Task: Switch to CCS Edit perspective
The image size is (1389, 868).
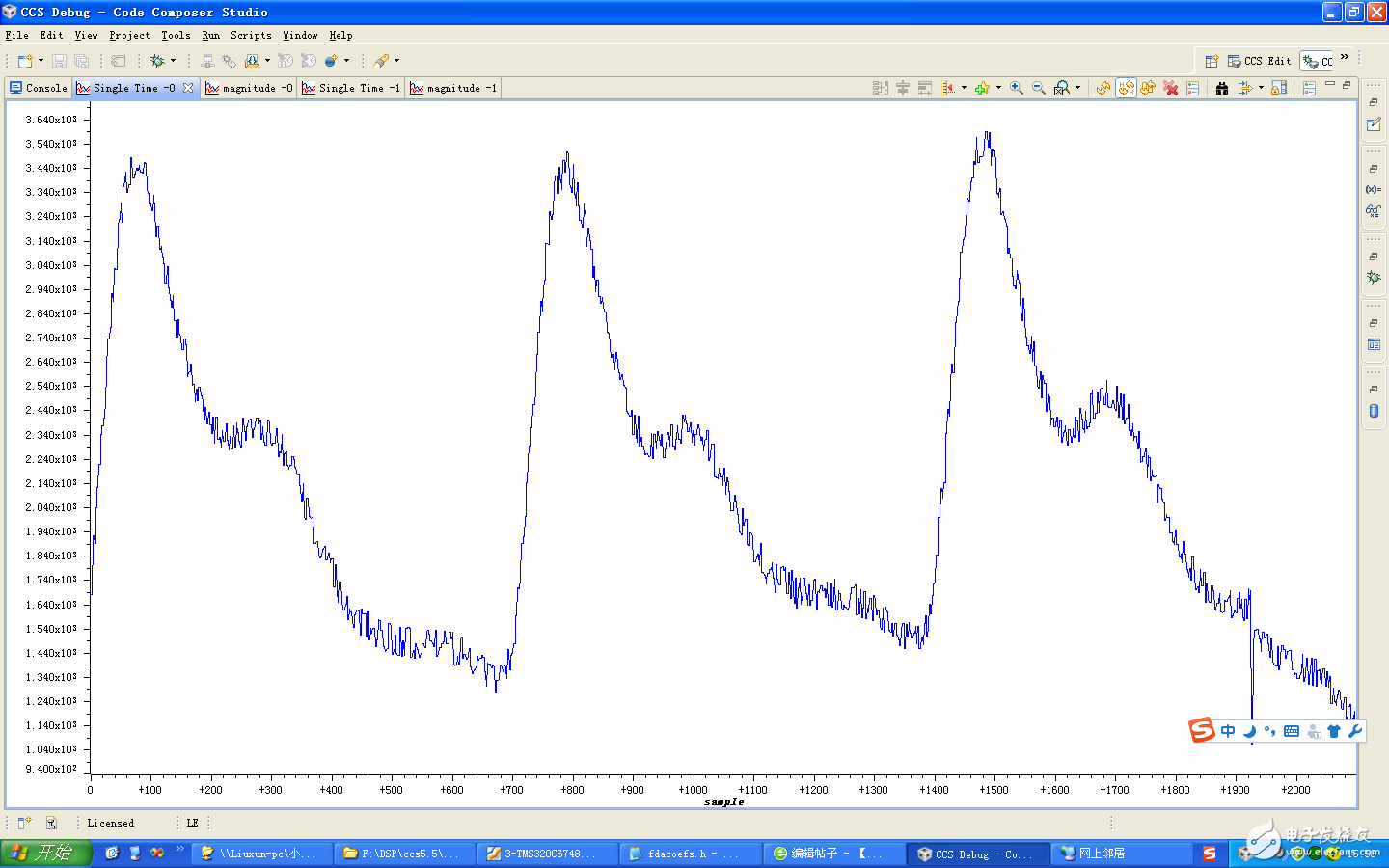Action: [1259, 61]
